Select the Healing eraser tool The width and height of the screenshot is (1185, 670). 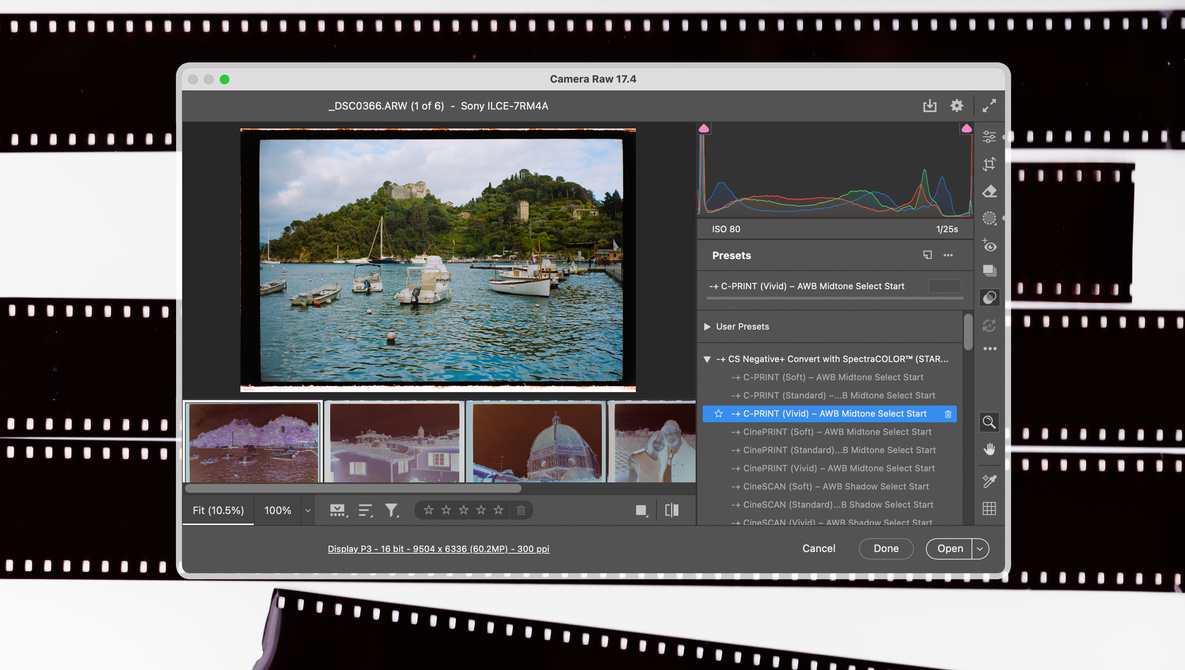tap(989, 191)
